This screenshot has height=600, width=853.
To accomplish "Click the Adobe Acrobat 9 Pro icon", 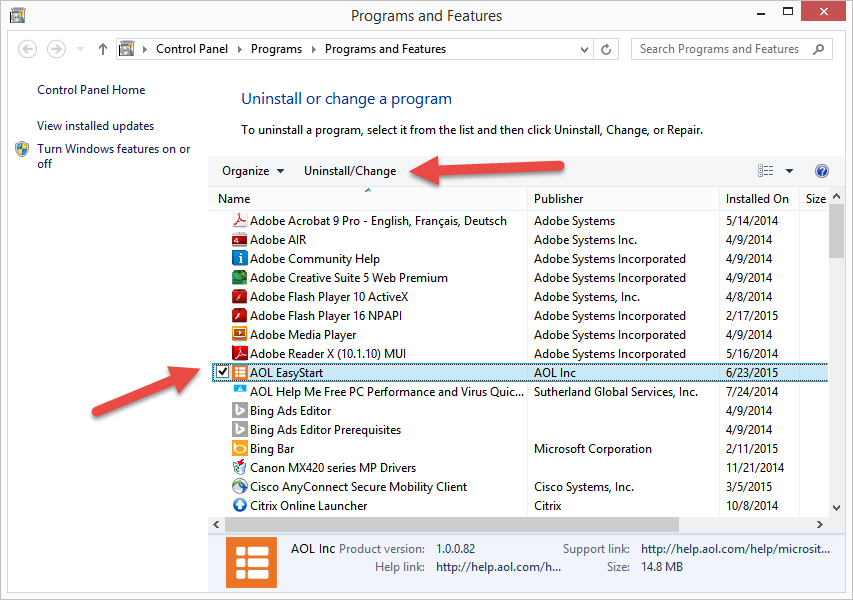I will point(239,220).
